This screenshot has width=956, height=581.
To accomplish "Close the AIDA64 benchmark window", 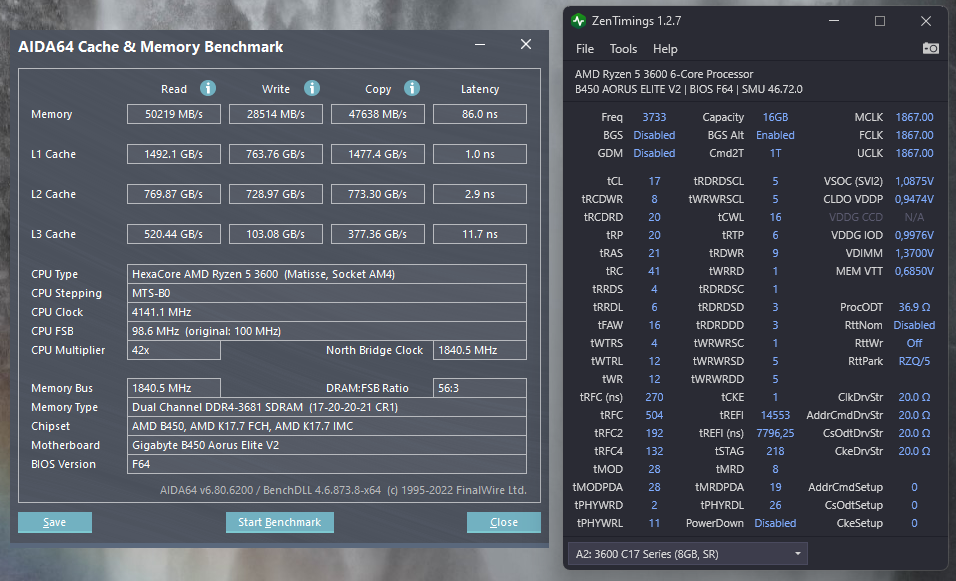I will (x=526, y=45).
